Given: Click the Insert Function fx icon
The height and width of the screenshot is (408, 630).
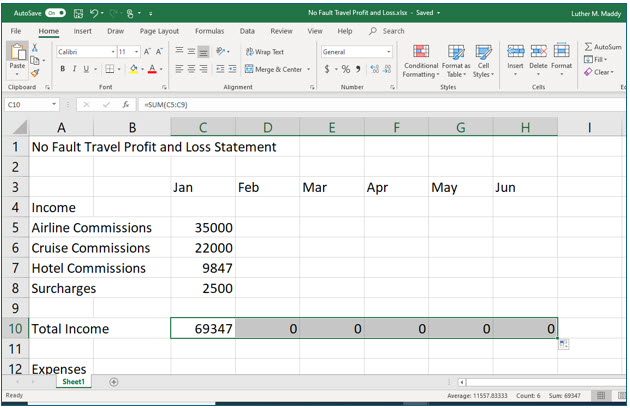Looking at the screenshot, I should [126, 105].
